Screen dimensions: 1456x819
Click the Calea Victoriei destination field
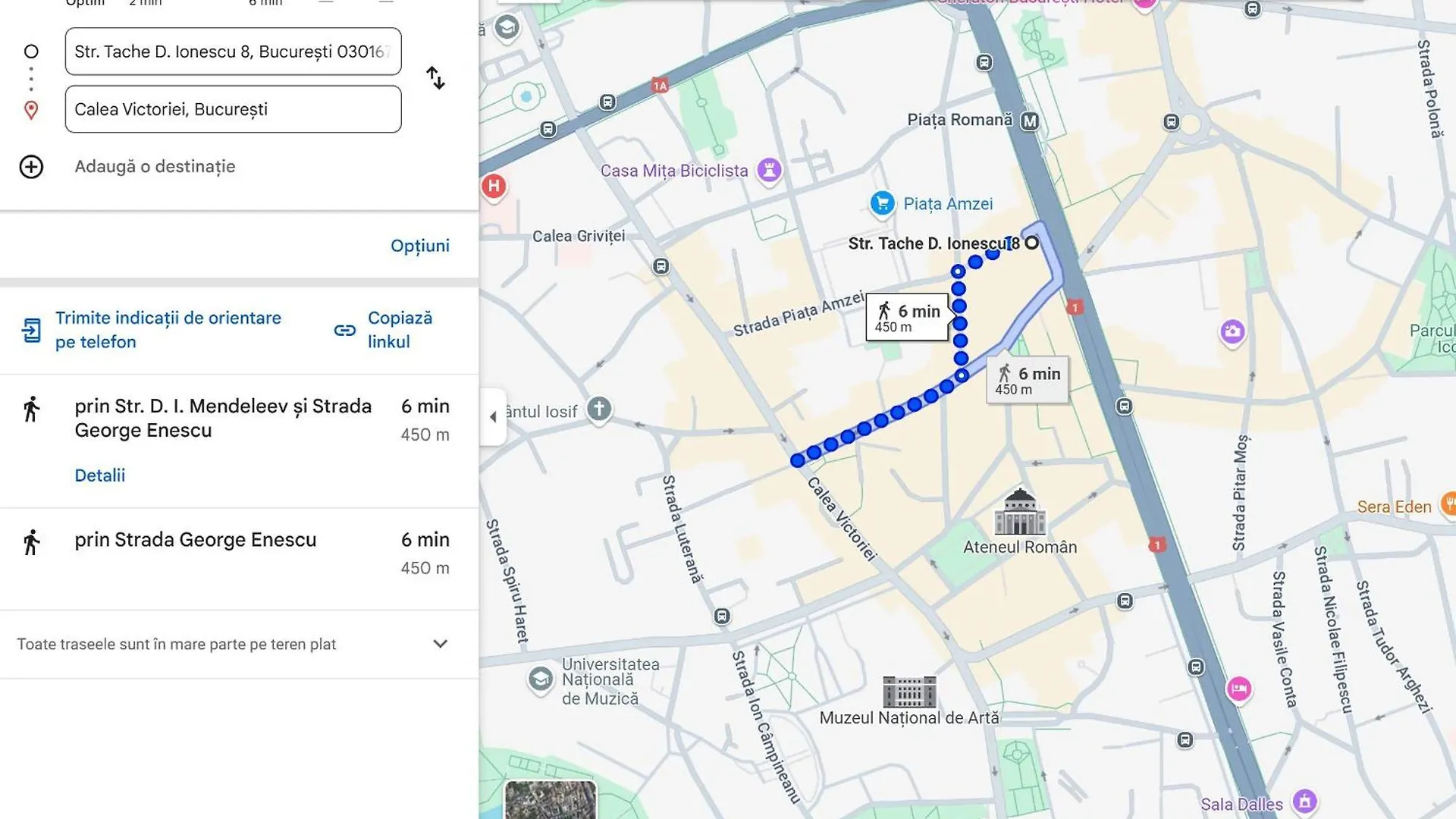point(233,109)
